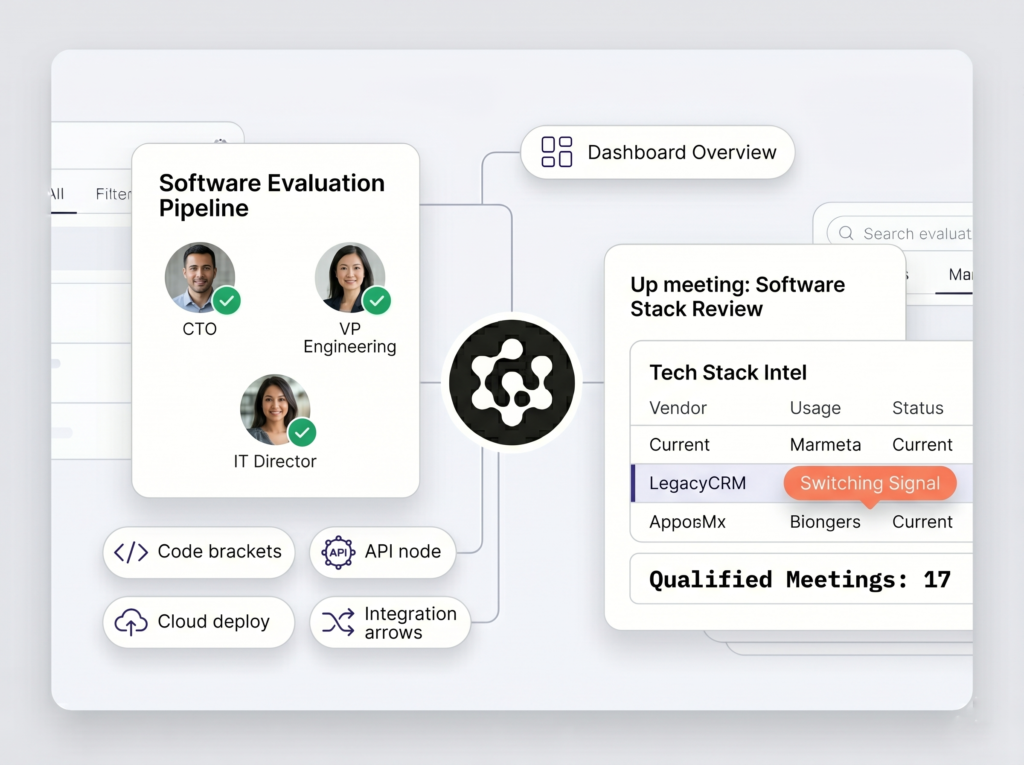Click the Vendor column header
This screenshot has width=1024, height=765.
(x=678, y=408)
